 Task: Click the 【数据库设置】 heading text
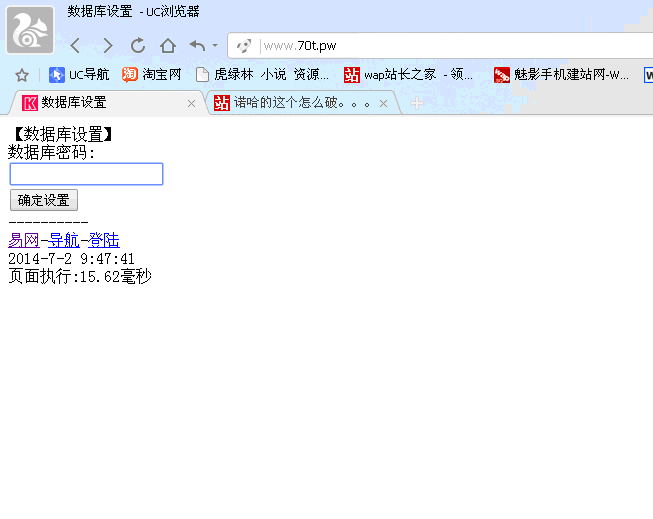(63, 134)
